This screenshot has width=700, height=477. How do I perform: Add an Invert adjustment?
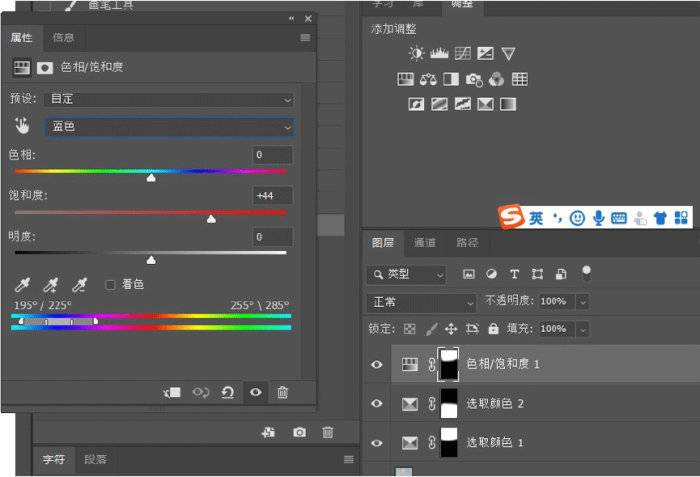[416, 105]
